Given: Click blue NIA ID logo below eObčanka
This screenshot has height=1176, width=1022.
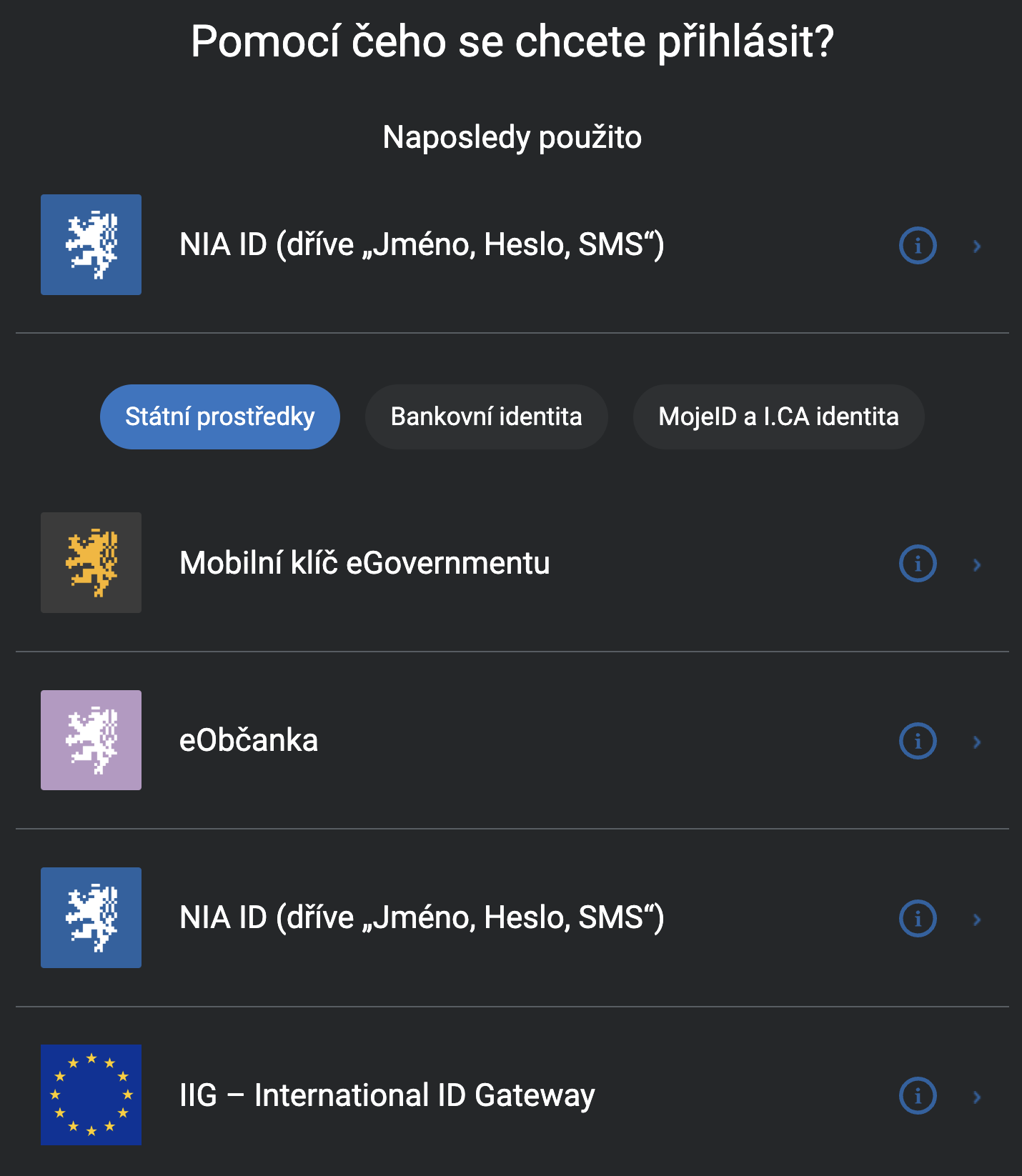Looking at the screenshot, I should click(91, 918).
